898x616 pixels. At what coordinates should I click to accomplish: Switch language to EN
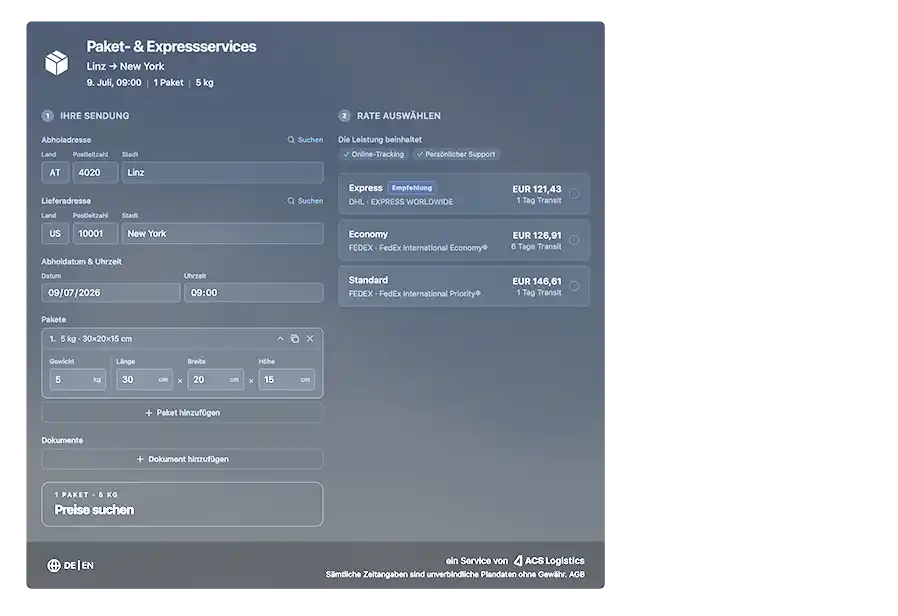(88, 566)
